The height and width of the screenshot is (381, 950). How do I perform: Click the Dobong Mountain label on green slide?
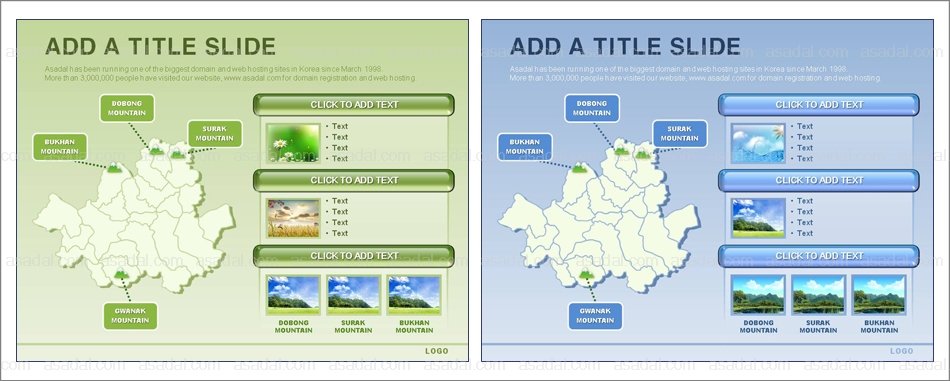coord(127,108)
